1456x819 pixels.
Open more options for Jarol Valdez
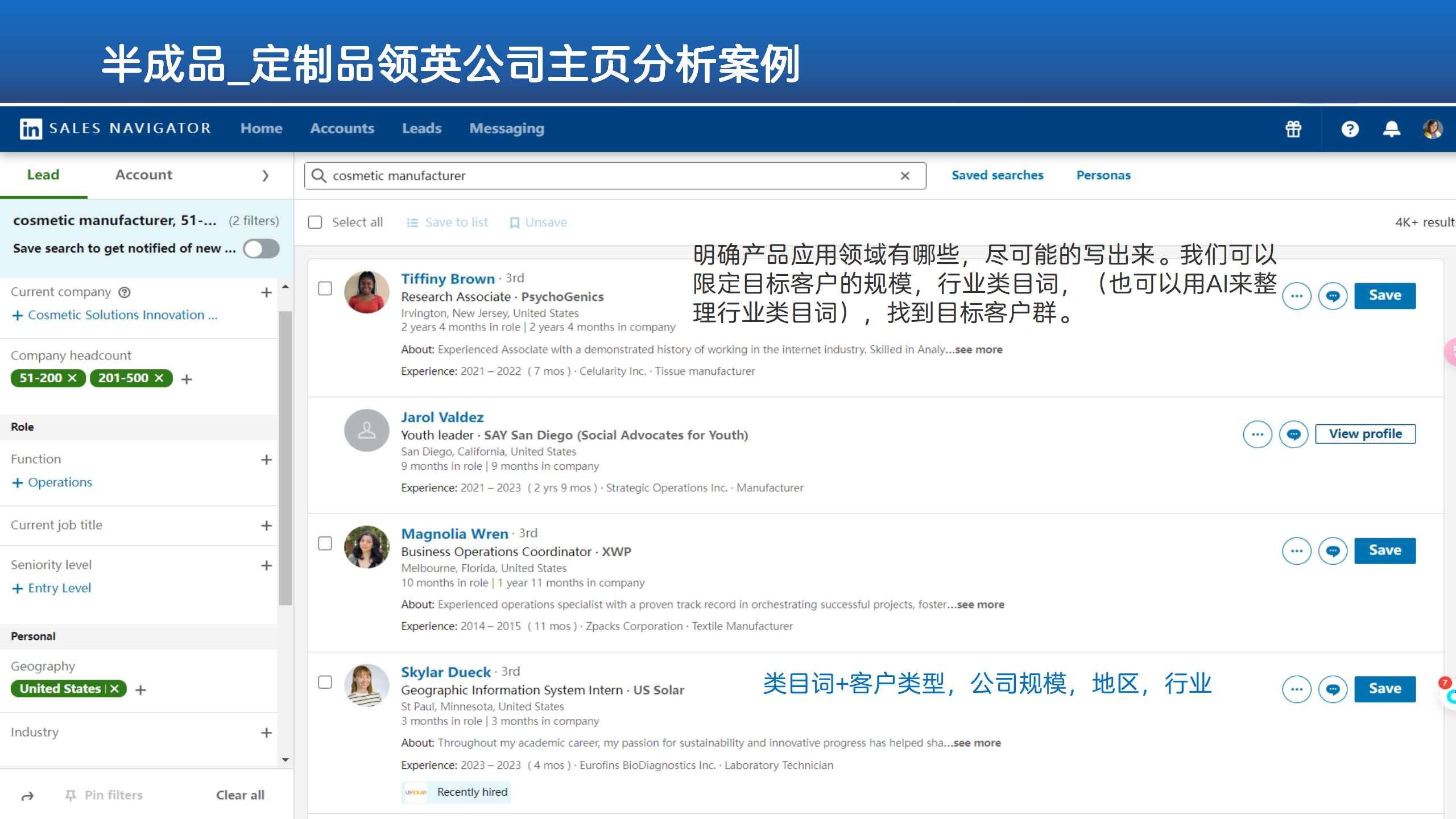(x=1257, y=435)
